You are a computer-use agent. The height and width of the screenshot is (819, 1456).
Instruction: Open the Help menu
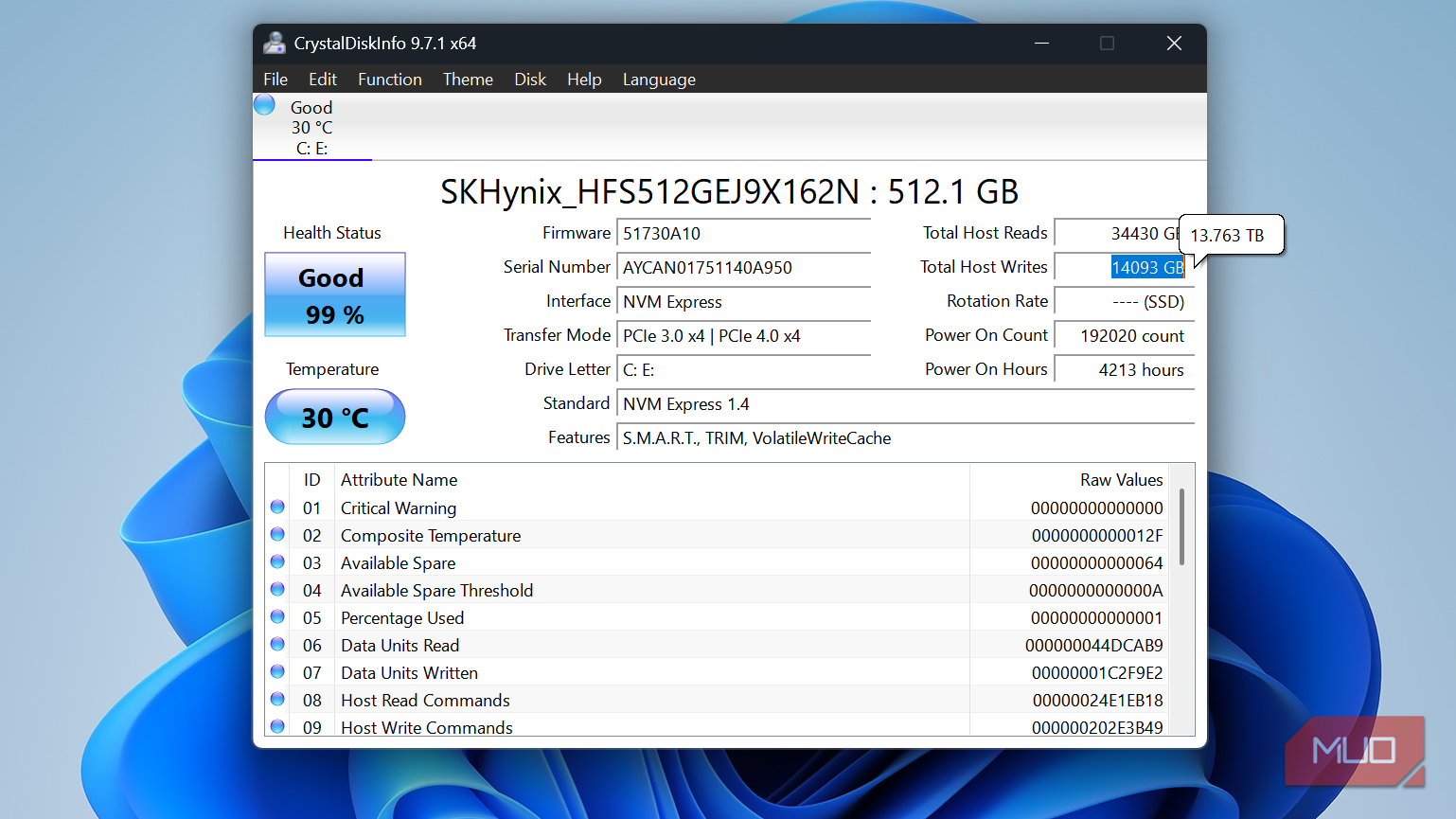pos(584,80)
